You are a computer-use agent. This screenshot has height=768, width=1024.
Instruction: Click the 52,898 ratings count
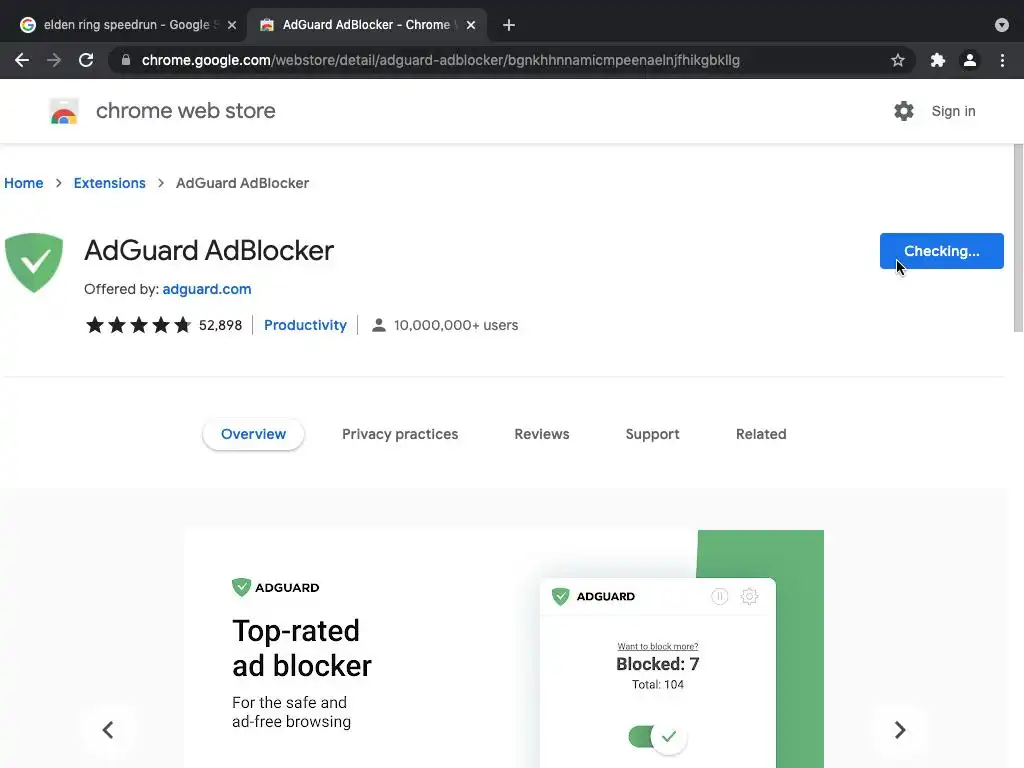(220, 325)
